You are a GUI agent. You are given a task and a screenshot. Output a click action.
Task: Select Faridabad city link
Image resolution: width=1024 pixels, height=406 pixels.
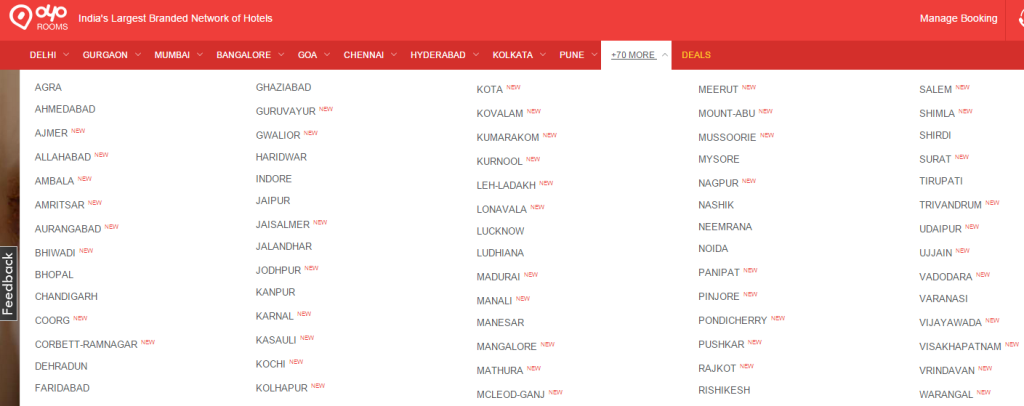coord(62,388)
